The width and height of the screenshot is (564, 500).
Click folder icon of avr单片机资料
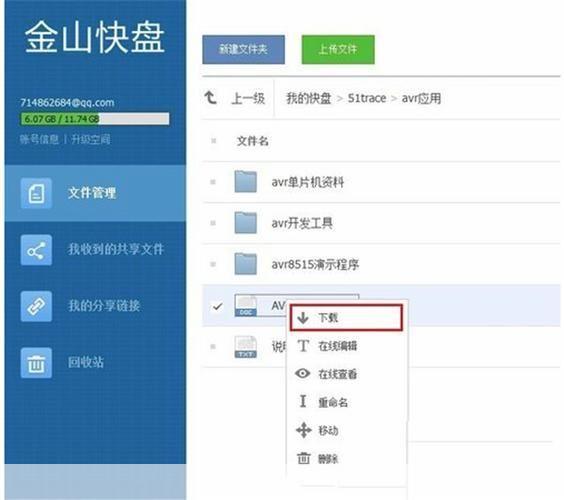pos(246,182)
